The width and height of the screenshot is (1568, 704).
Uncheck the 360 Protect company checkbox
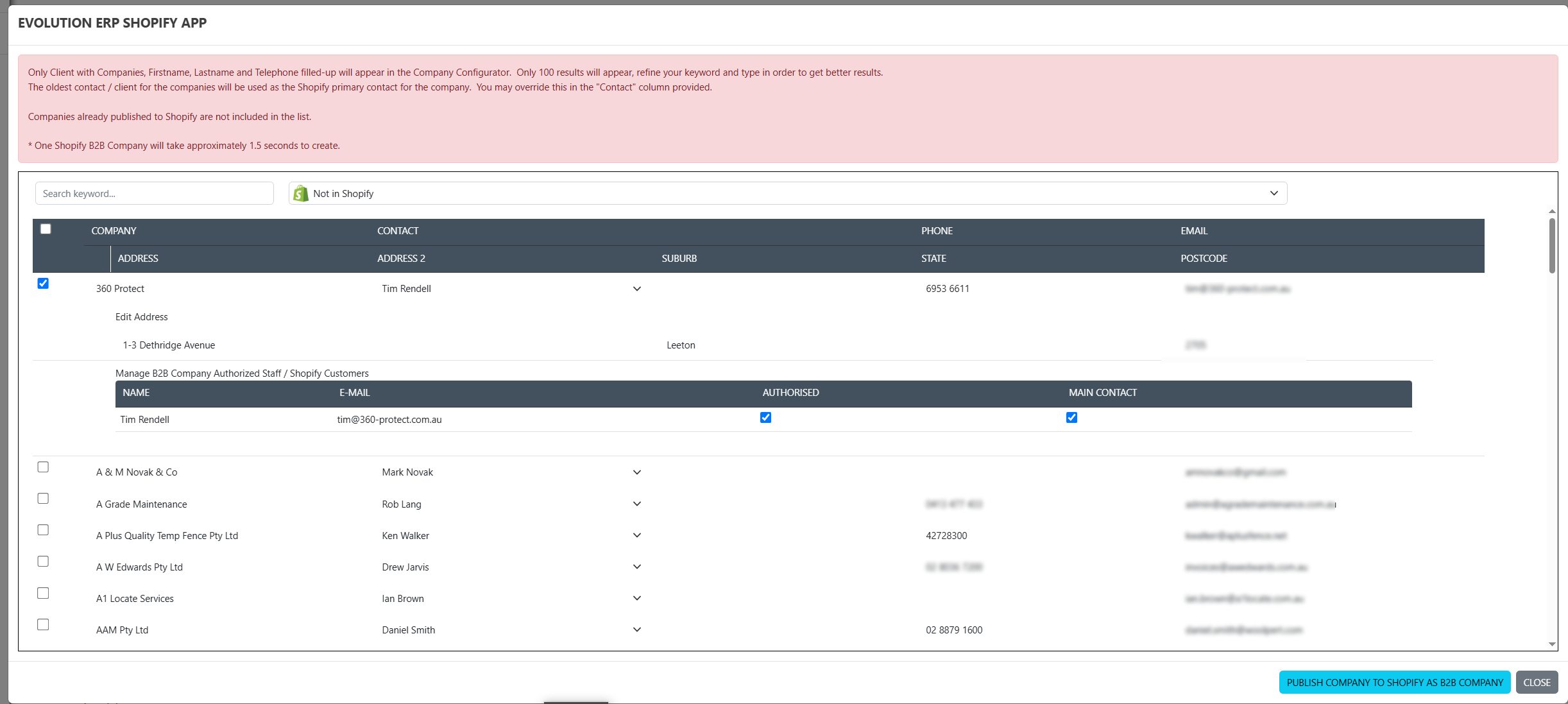coord(43,284)
